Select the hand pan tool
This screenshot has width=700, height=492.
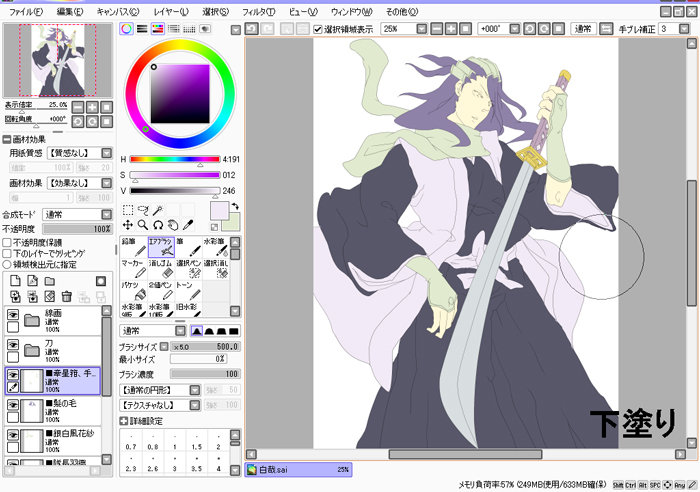[173, 226]
